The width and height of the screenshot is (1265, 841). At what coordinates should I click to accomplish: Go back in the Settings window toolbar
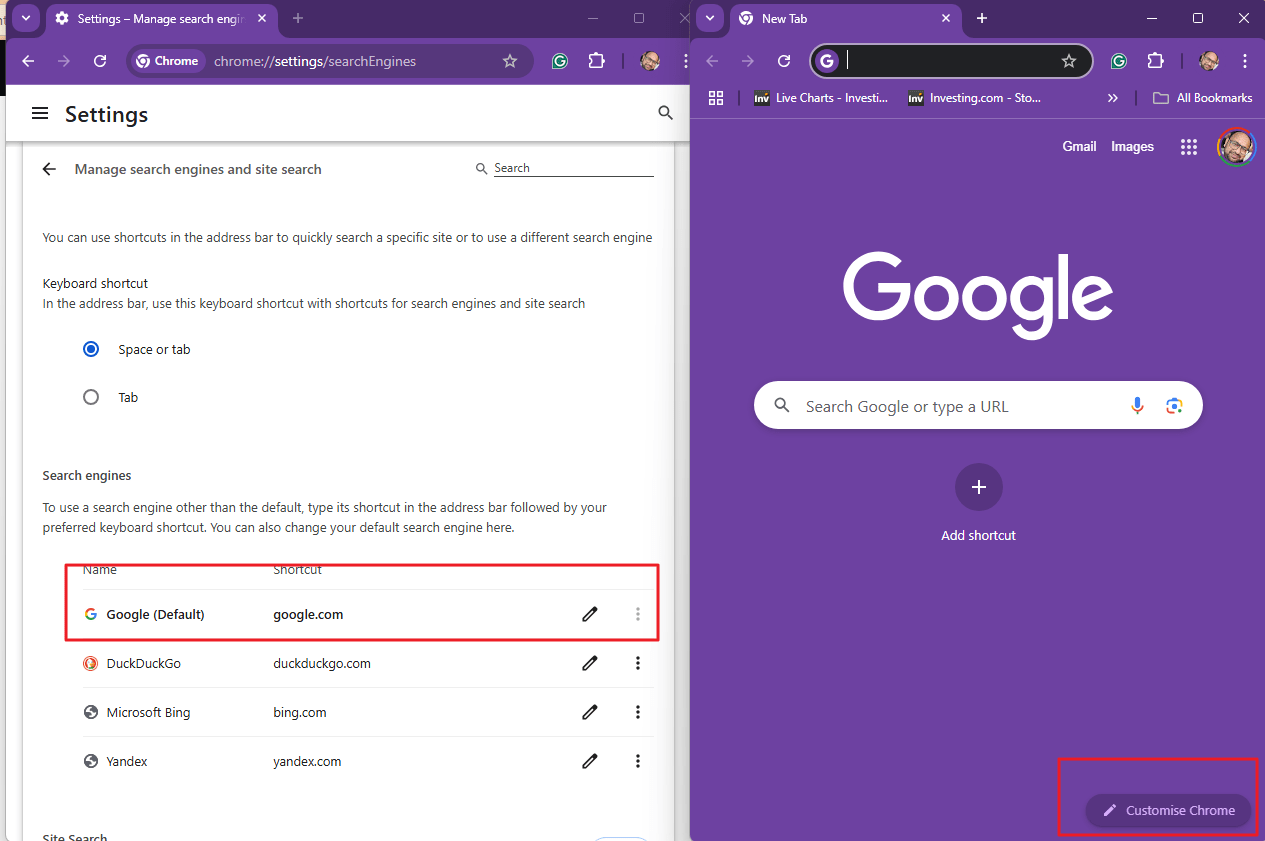click(28, 61)
